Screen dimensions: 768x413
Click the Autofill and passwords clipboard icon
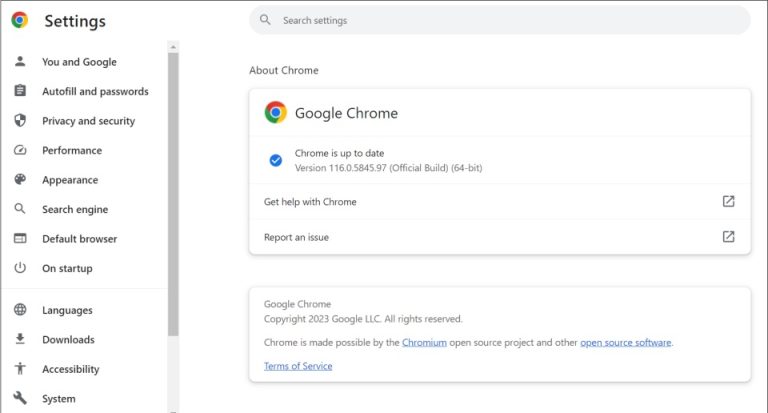pos(20,91)
